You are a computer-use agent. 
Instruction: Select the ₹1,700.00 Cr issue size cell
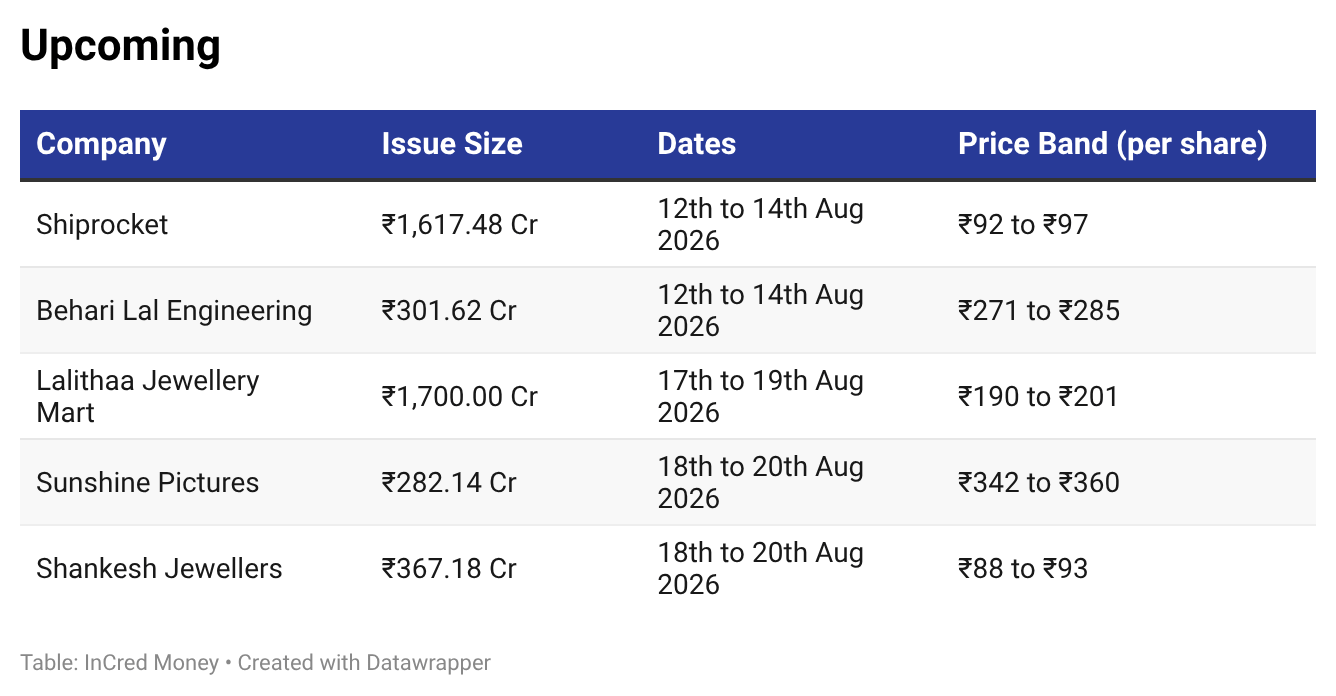pos(460,397)
